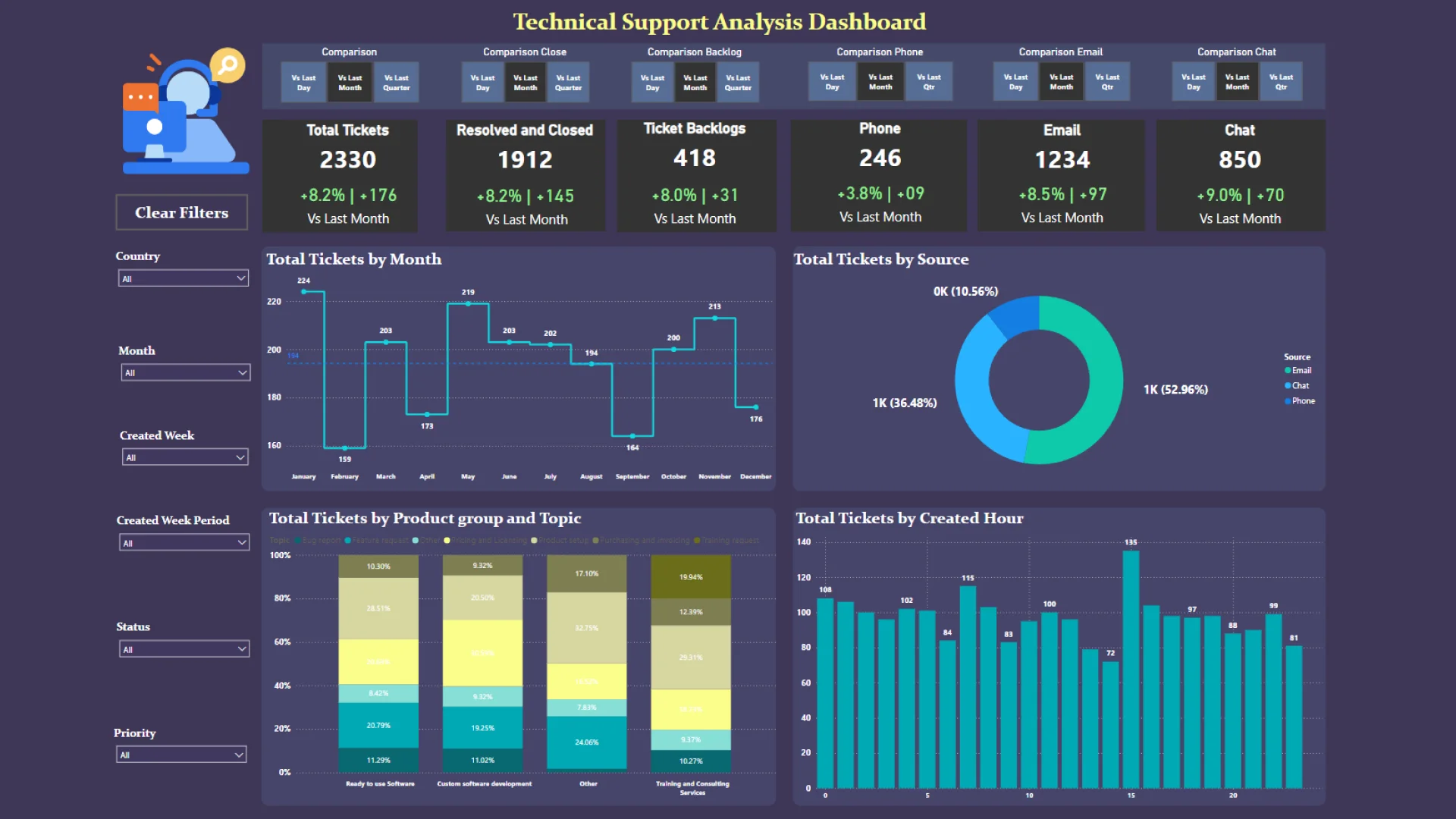Click the Total Tickets by Source title
Viewport: 1456px width, 819px height.
point(881,259)
